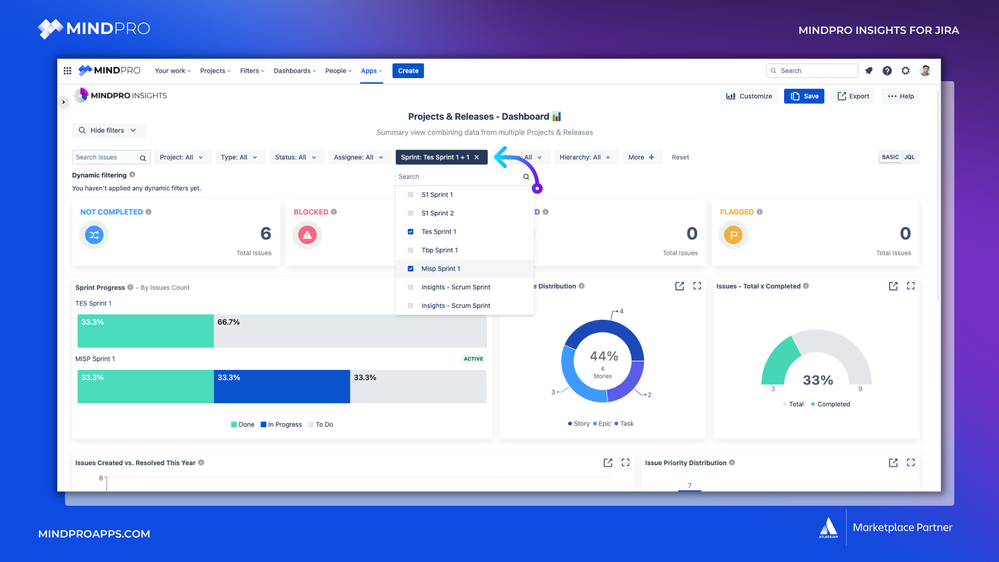The width and height of the screenshot is (999, 562).
Task: Open the Apps menu
Action: (x=371, y=71)
